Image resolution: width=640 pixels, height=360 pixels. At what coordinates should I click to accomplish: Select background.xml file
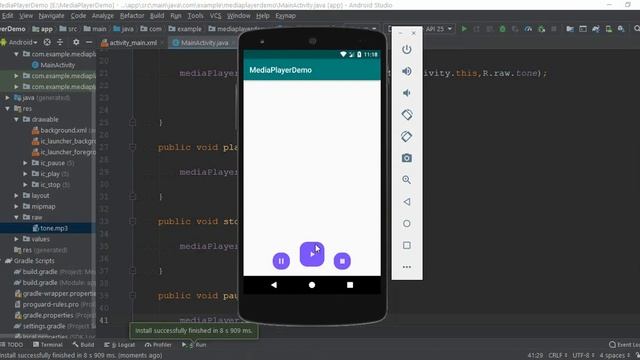63,130
